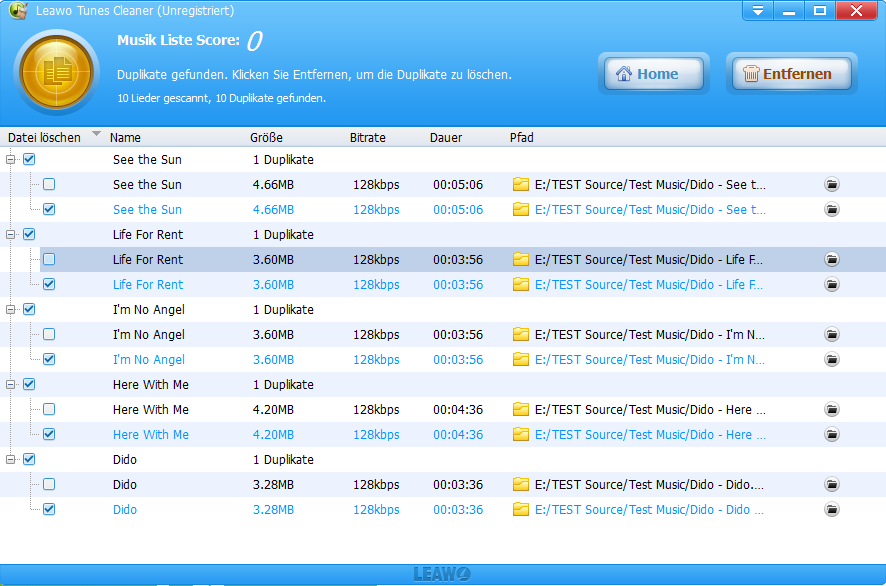Sort list by Bitrate column header
This screenshot has width=886, height=586.
tap(367, 137)
